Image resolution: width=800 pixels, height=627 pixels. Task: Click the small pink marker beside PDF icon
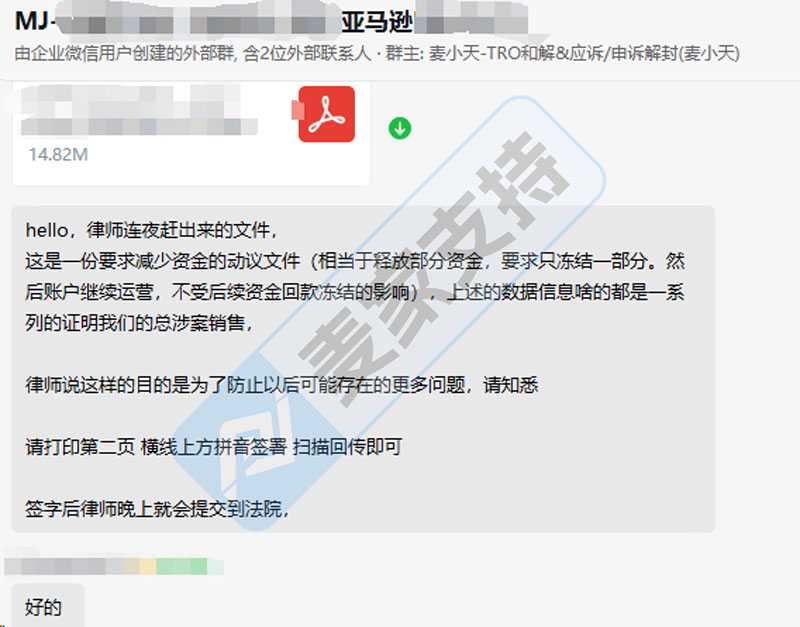click(x=297, y=111)
